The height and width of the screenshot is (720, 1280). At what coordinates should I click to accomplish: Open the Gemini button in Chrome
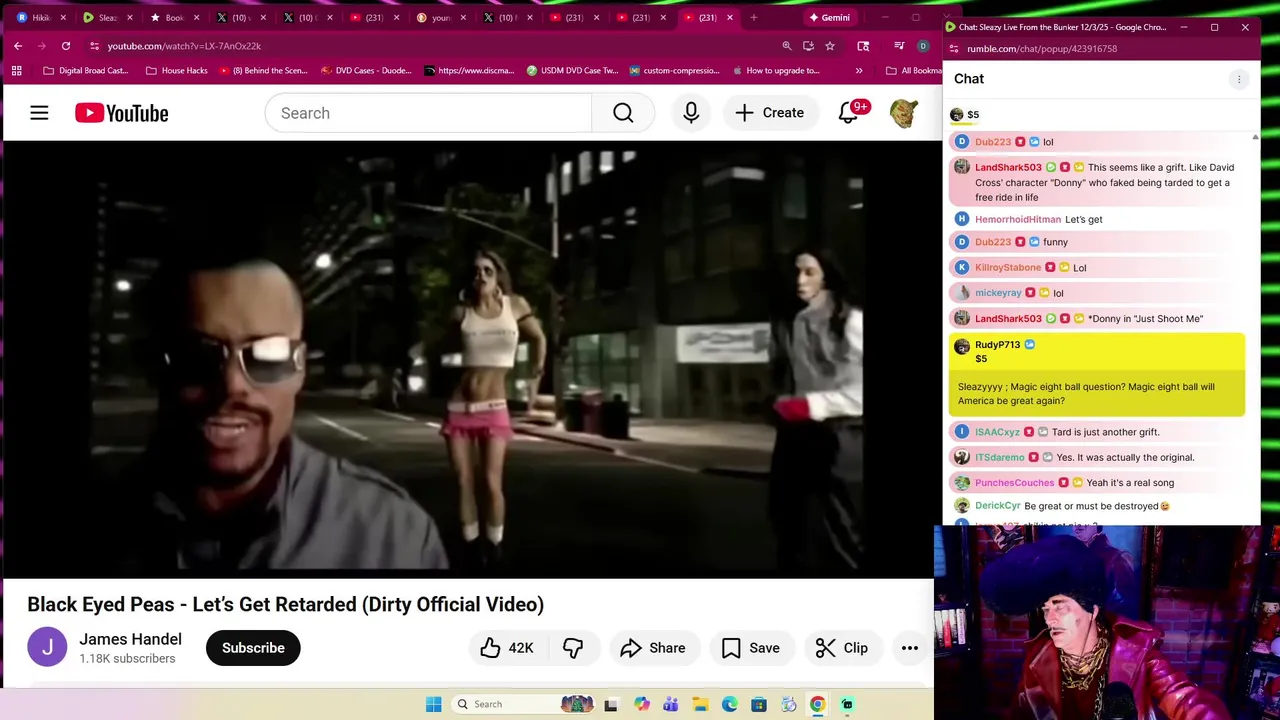tap(829, 17)
